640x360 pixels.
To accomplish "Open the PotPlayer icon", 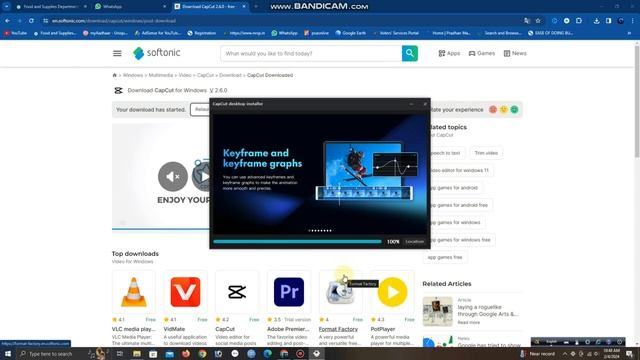I will [x=392, y=292].
